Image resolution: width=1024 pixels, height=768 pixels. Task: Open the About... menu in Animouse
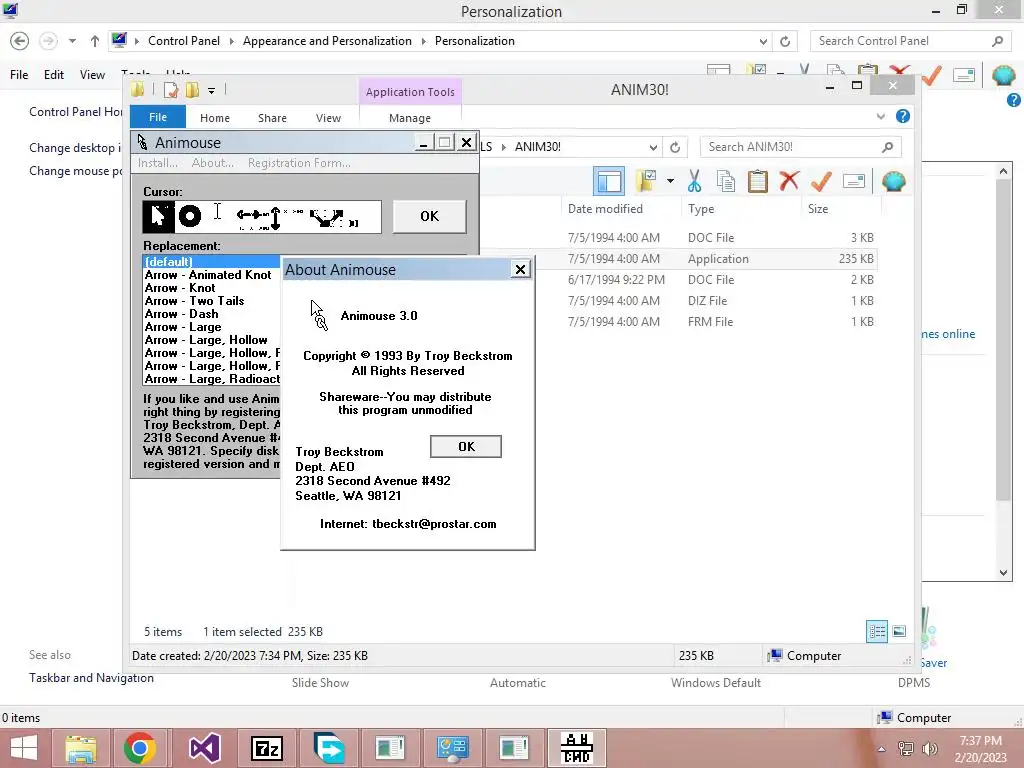[212, 163]
